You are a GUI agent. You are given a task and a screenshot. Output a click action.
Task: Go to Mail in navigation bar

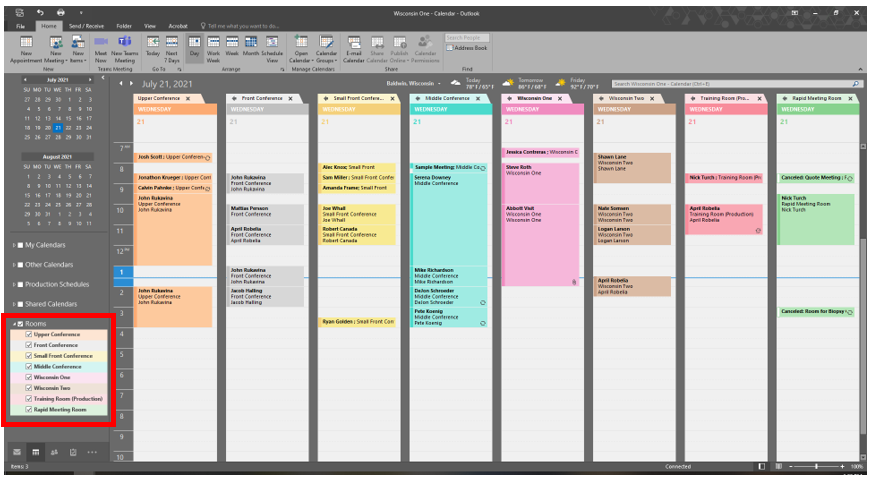[17, 452]
